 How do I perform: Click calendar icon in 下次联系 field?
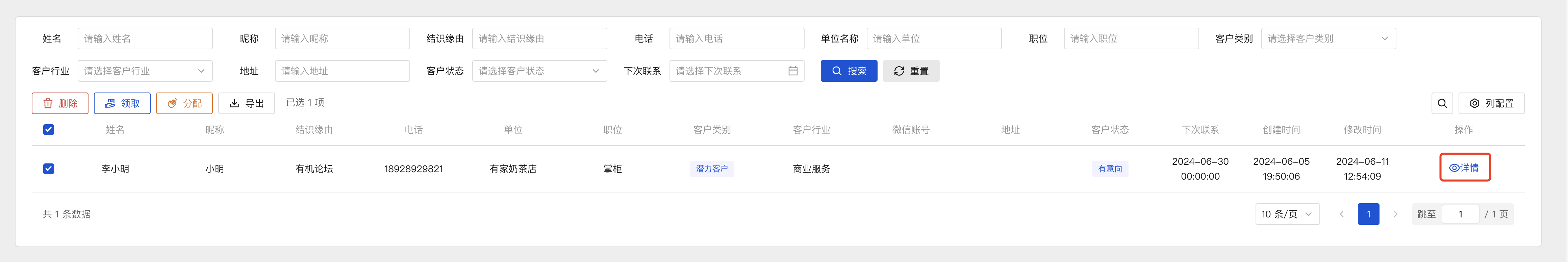pos(792,71)
